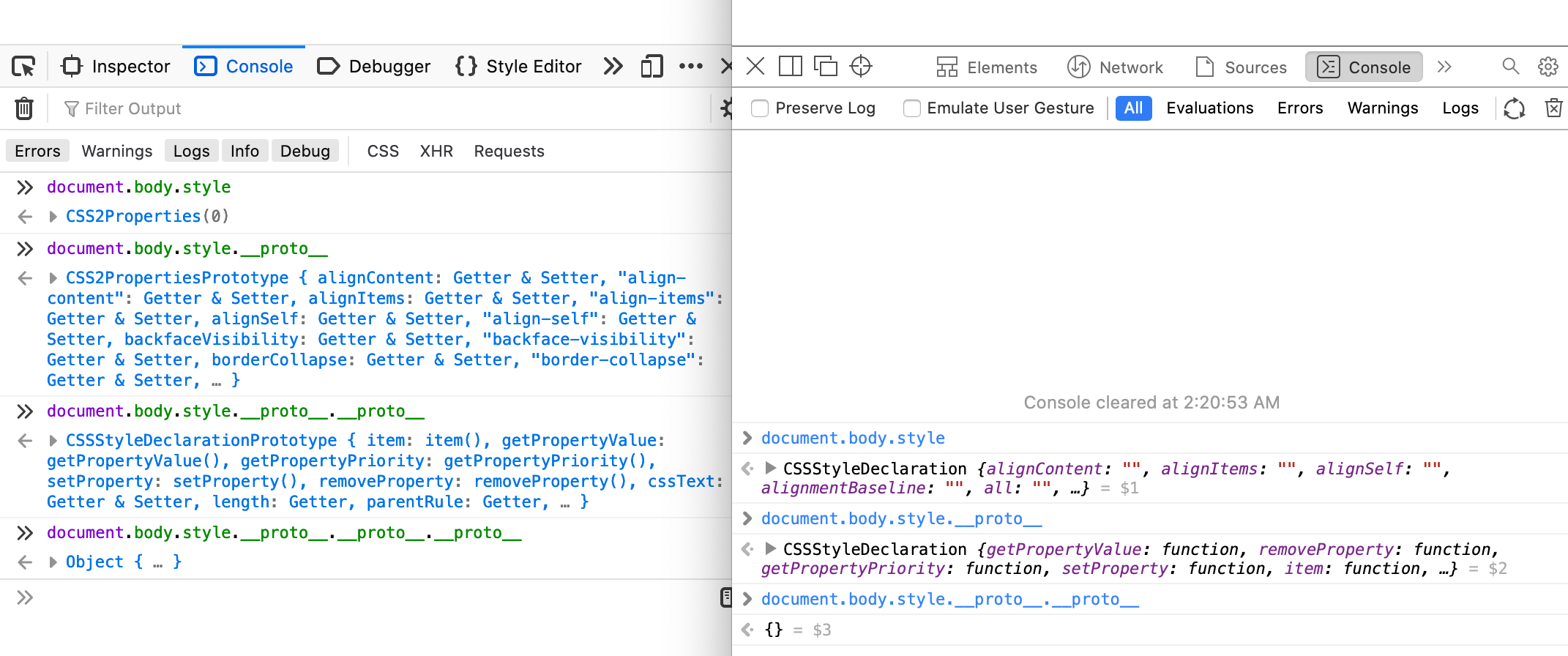Open Firefox responsive design mode icon
This screenshot has height=656, width=1568.
[652, 67]
